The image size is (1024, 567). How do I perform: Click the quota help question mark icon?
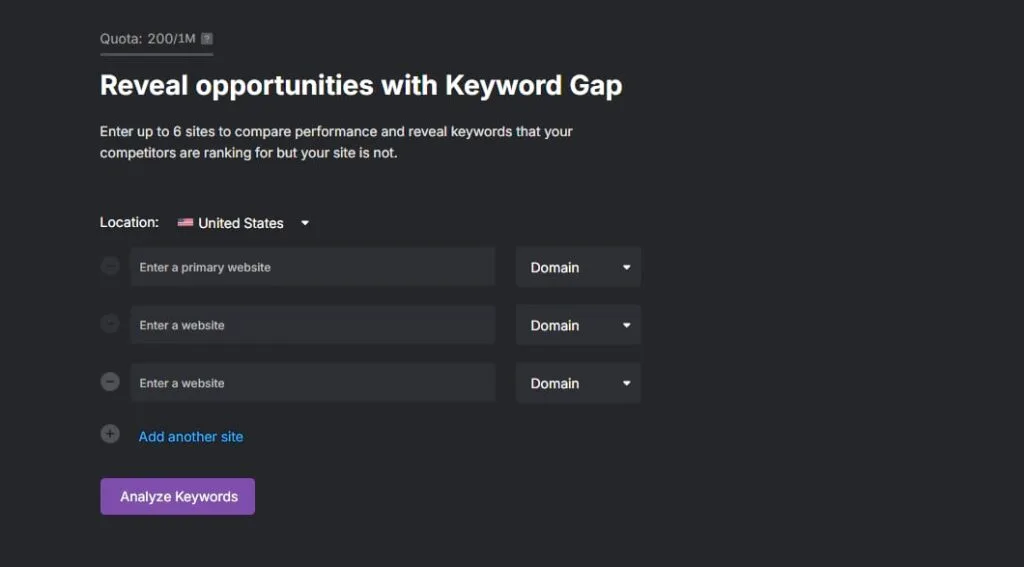pyautogui.click(x=207, y=39)
